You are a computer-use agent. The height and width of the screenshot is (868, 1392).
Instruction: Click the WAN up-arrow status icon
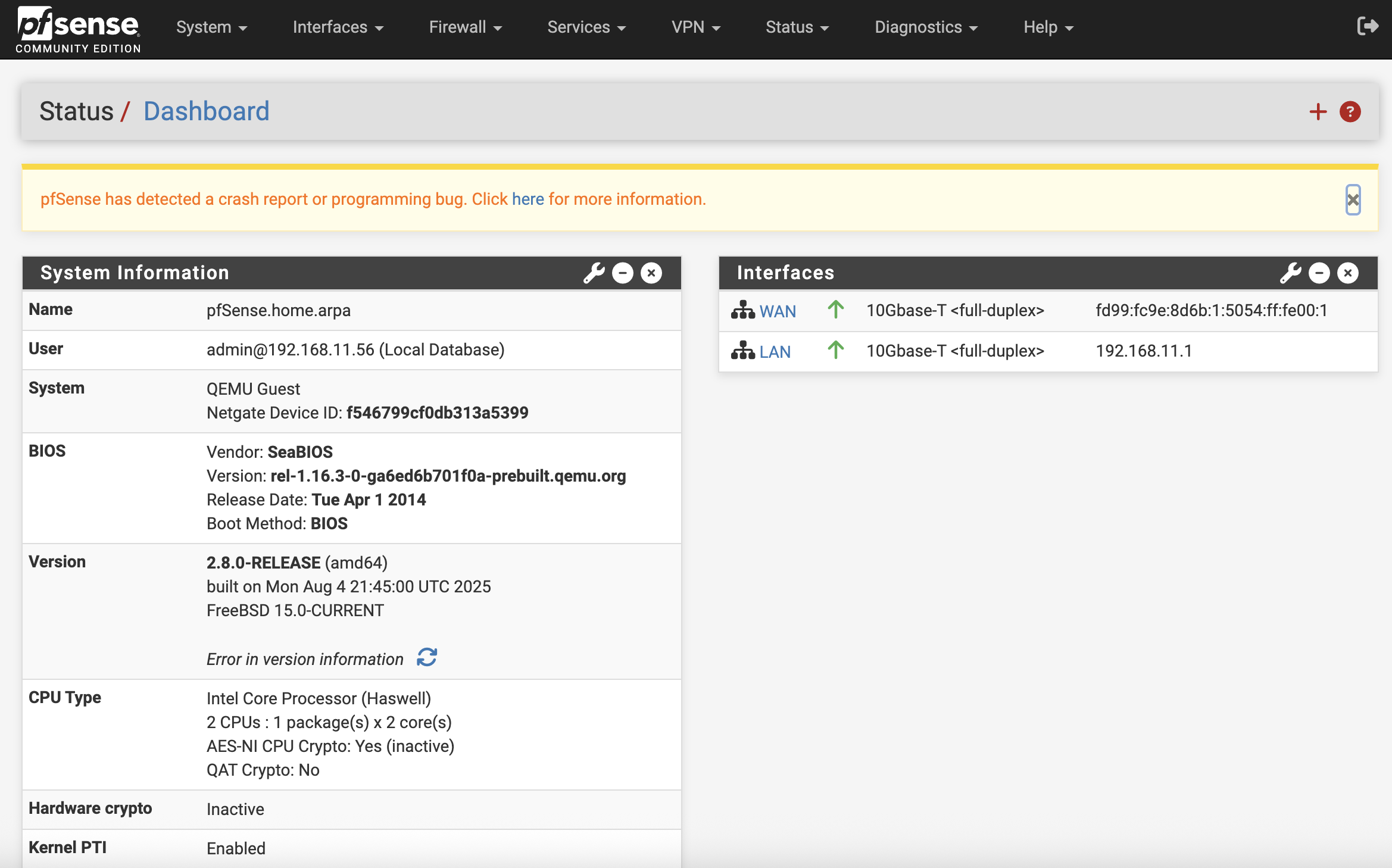tap(836, 310)
